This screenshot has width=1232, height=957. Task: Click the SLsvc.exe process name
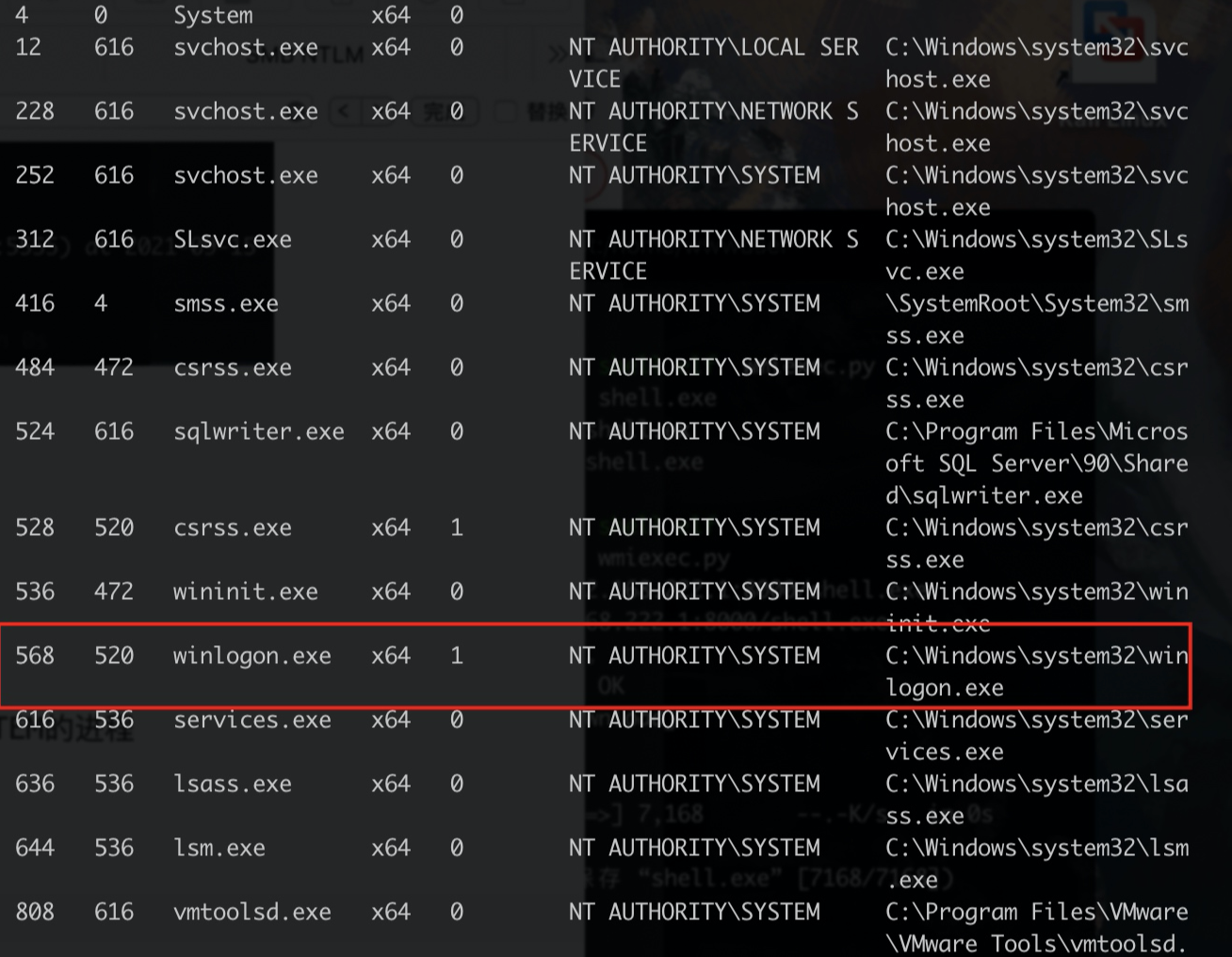(x=232, y=239)
